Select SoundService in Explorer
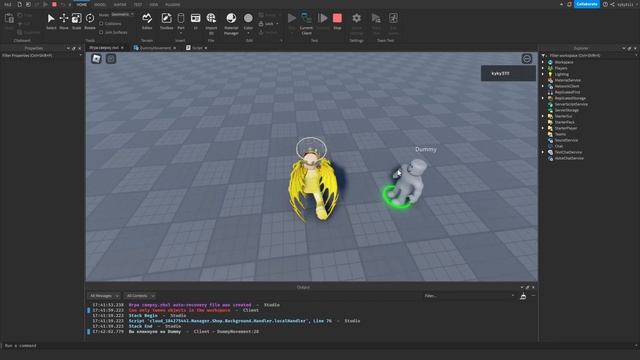This screenshot has height=360, width=640. coord(566,140)
